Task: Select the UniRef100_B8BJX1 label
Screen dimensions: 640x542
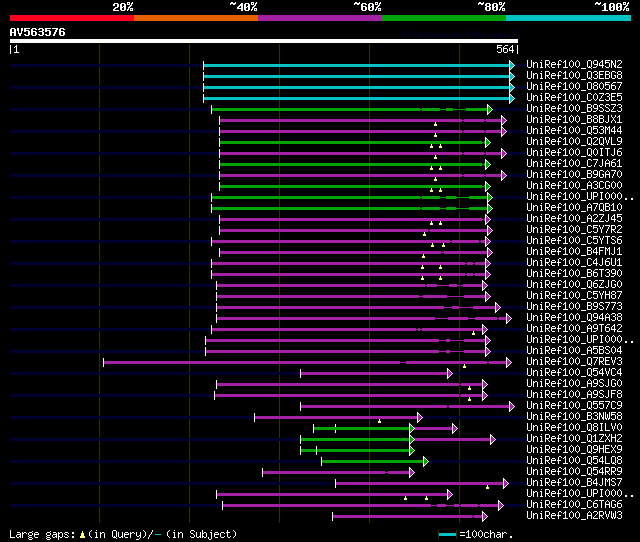Action: point(574,120)
